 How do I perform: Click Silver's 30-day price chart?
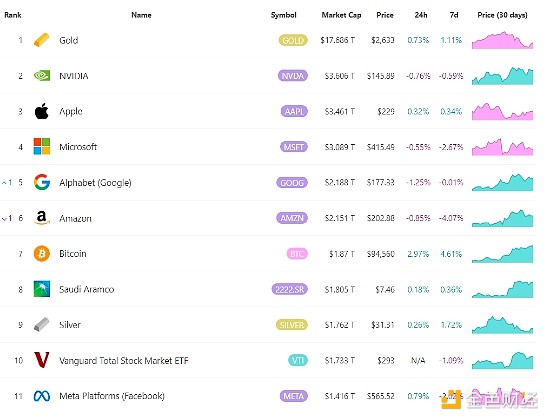click(x=502, y=325)
